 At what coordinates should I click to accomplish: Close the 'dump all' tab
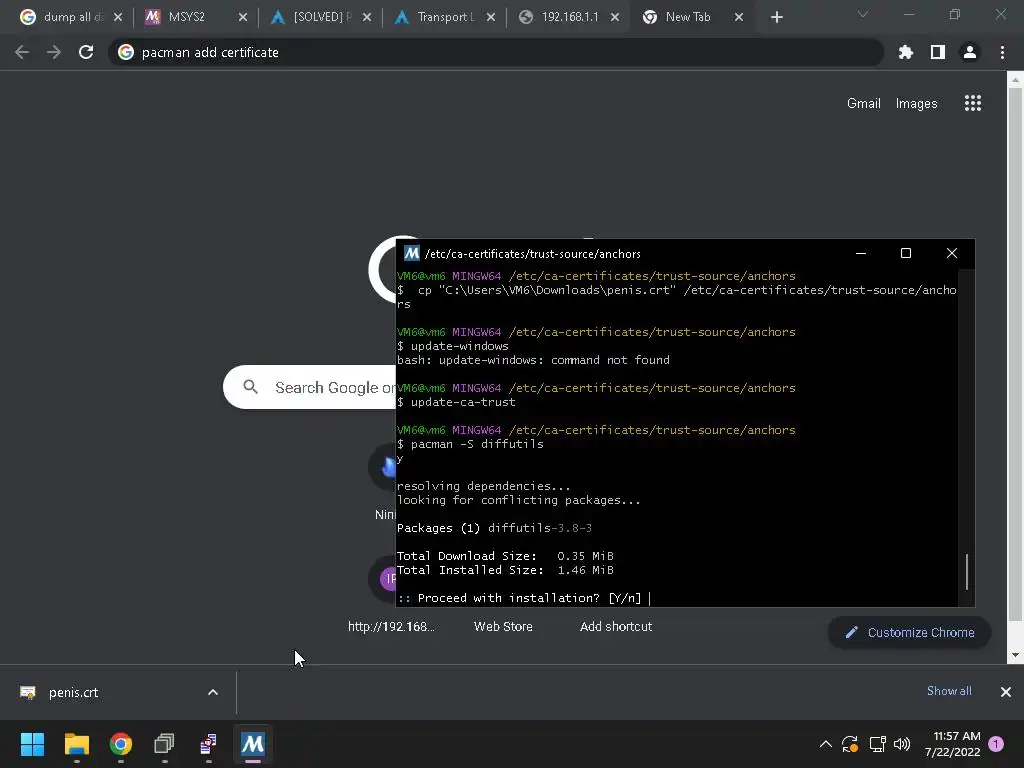[118, 18]
